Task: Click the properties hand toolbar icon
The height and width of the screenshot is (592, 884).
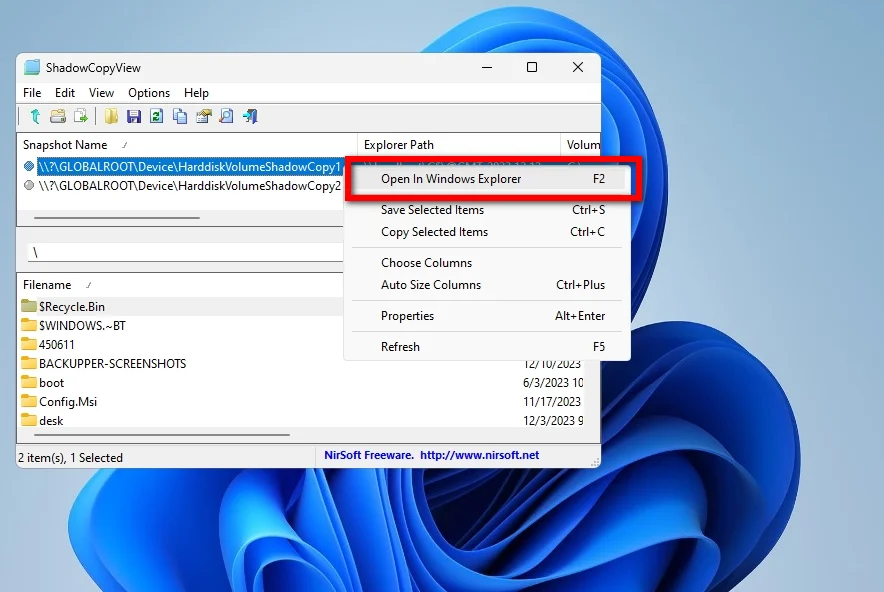Action: (x=204, y=116)
